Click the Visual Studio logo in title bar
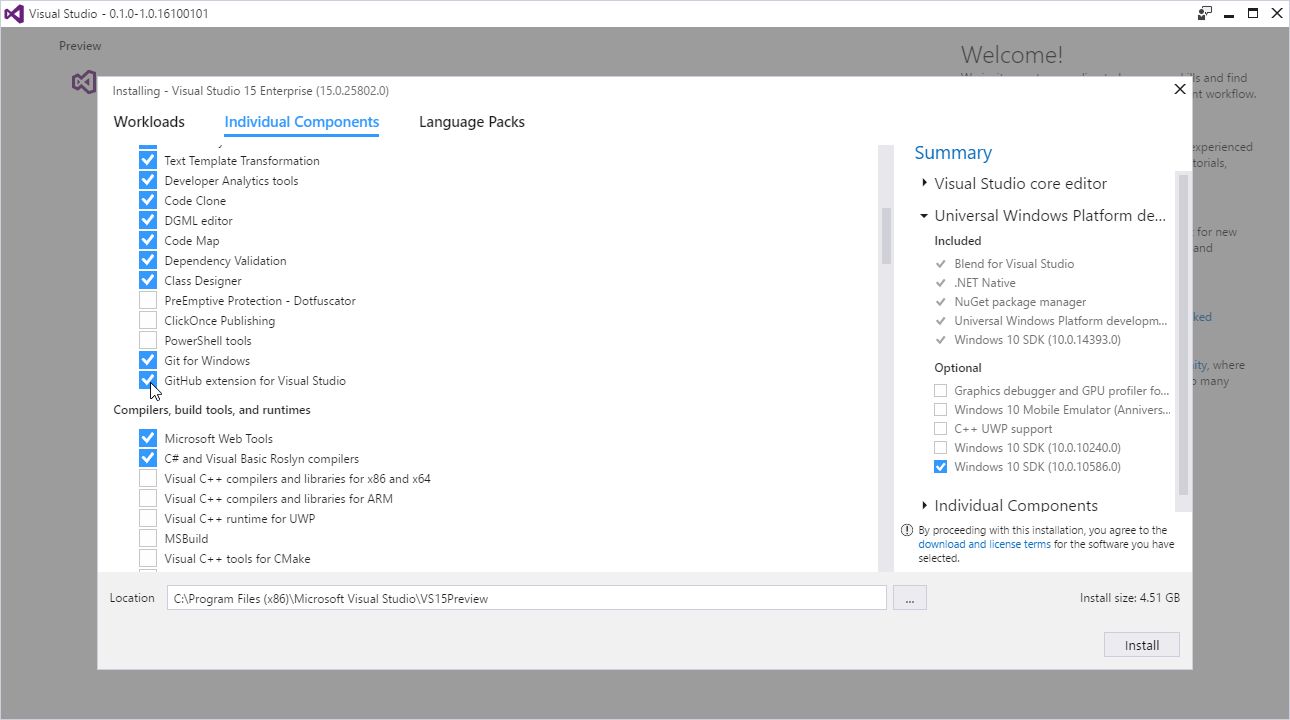This screenshot has width=1290, height=720. [15, 14]
